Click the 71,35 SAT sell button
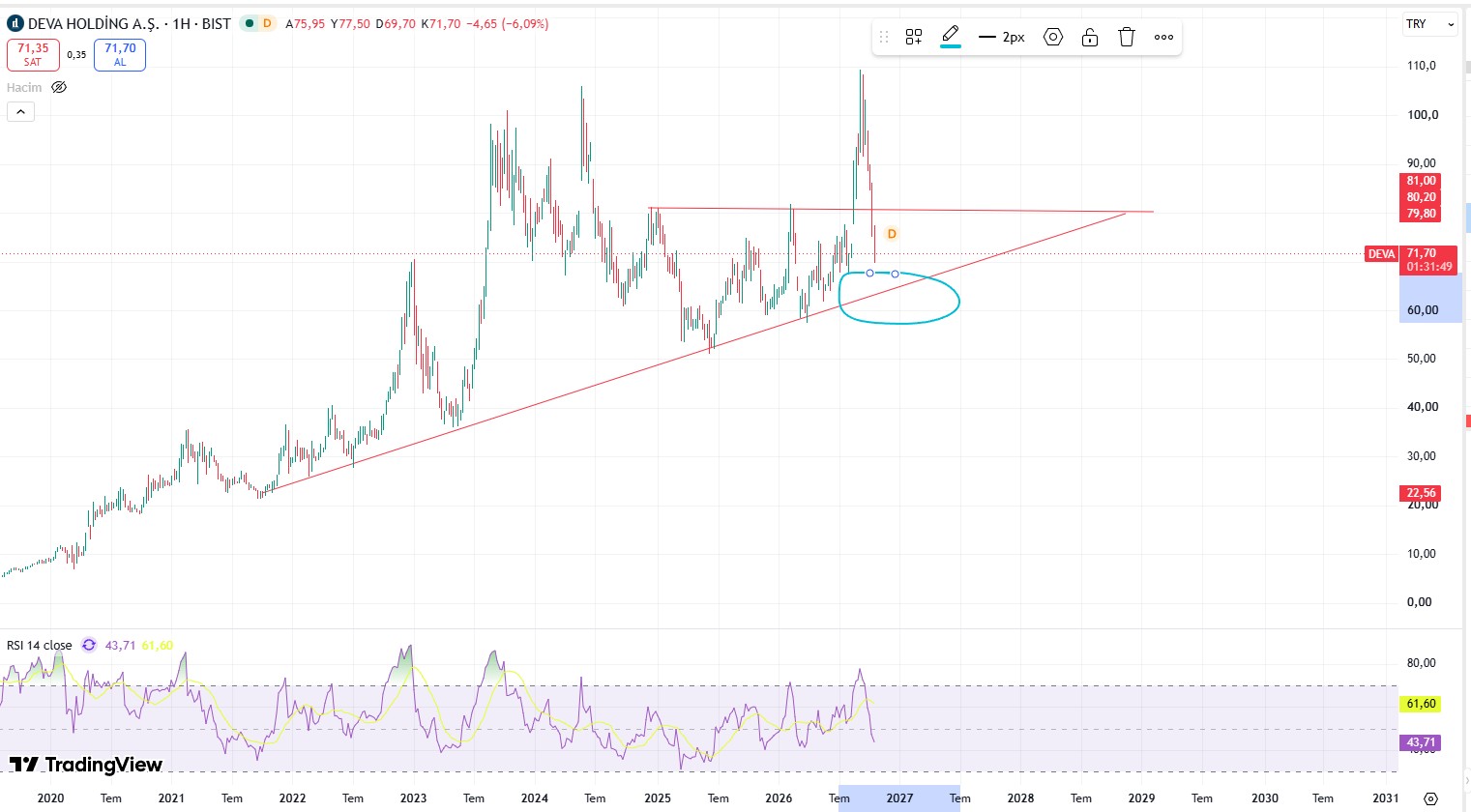This screenshot has height=812, width=1471. 33,55
